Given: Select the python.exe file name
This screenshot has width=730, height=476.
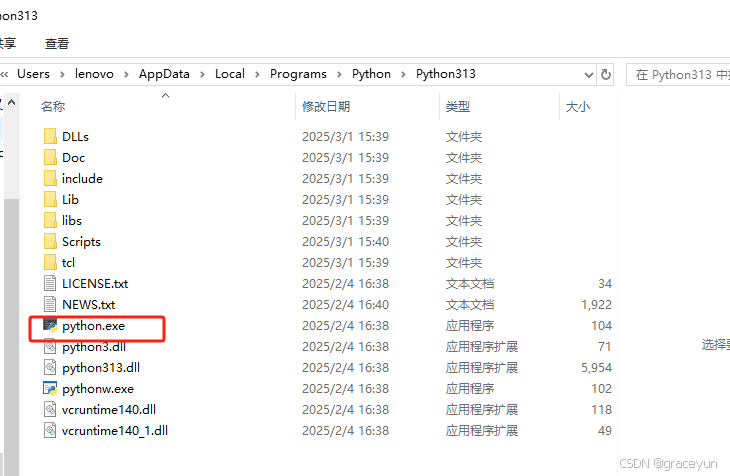Looking at the screenshot, I should (93, 326).
